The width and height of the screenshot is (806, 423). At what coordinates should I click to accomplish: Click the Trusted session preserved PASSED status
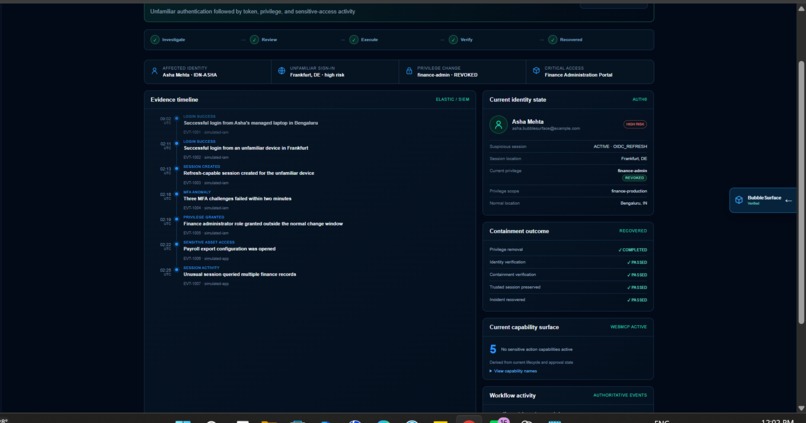click(x=637, y=288)
